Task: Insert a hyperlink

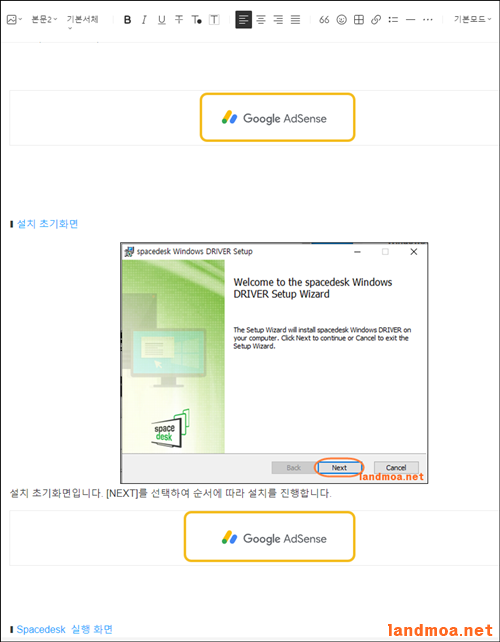Action: (376, 20)
